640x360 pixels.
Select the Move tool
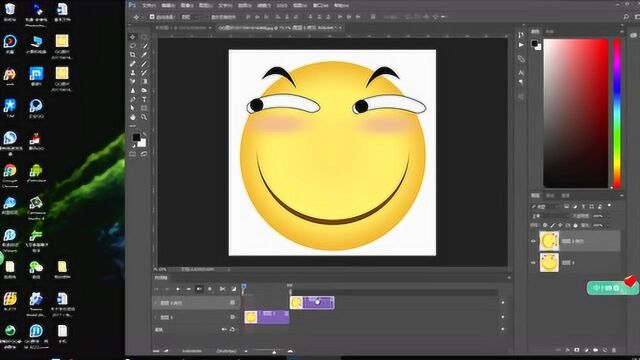pyautogui.click(x=132, y=36)
